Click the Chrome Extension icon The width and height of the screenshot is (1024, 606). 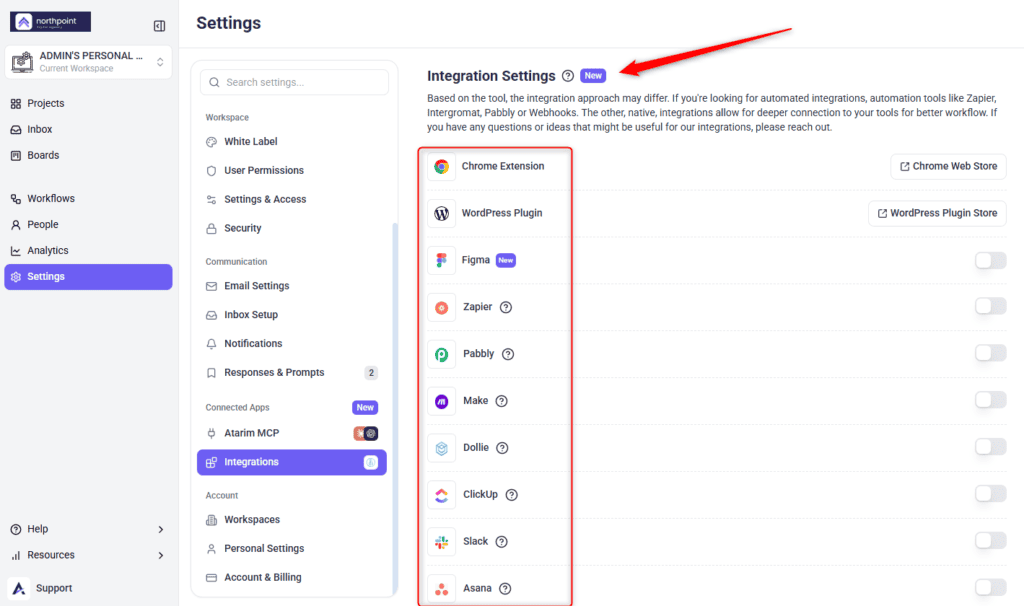click(441, 167)
